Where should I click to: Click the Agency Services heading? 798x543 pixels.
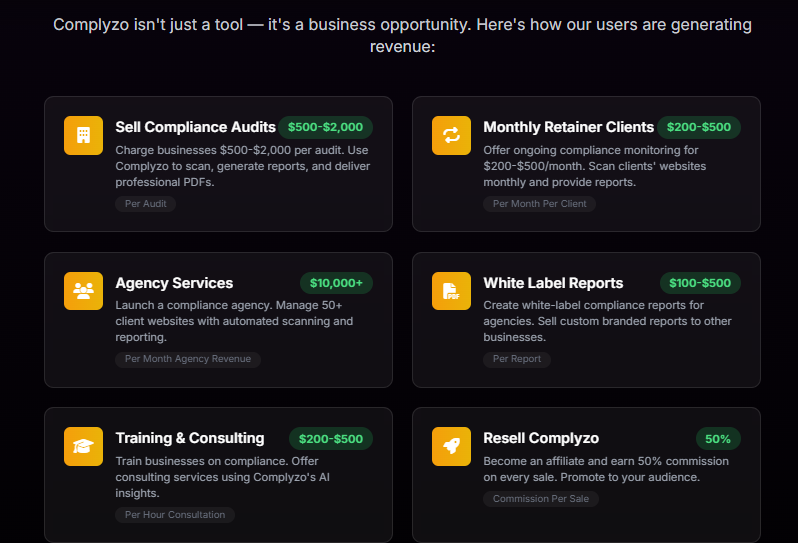coord(174,283)
